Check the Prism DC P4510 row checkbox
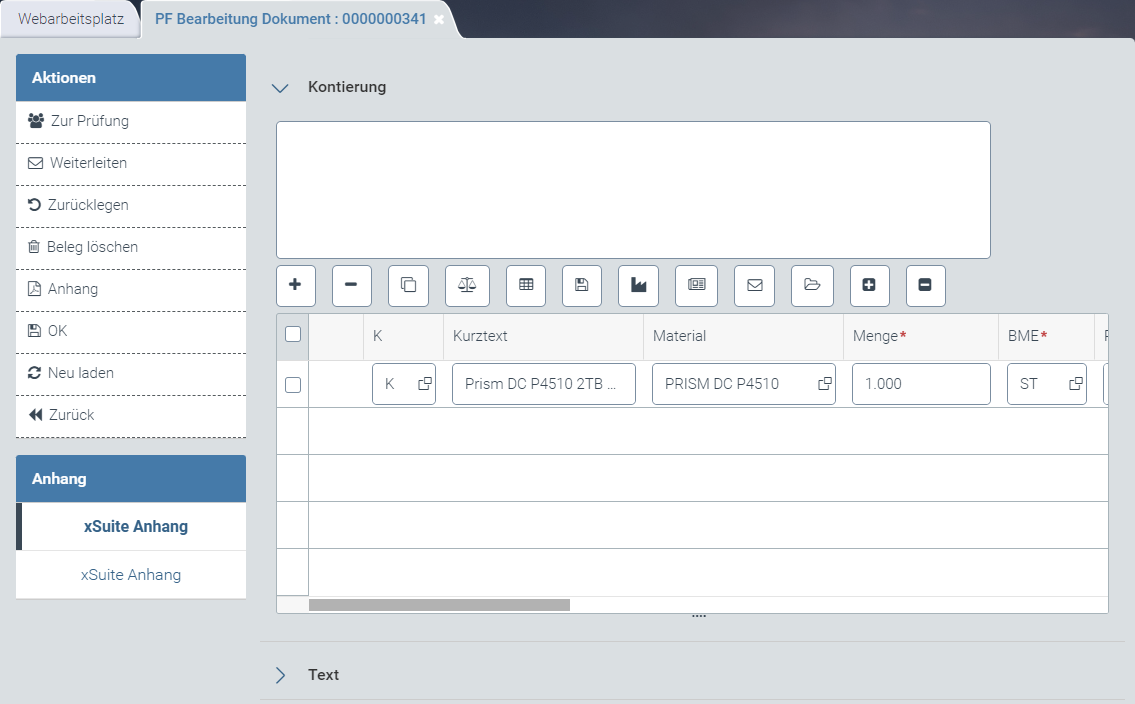This screenshot has height=704, width=1135. (x=293, y=384)
